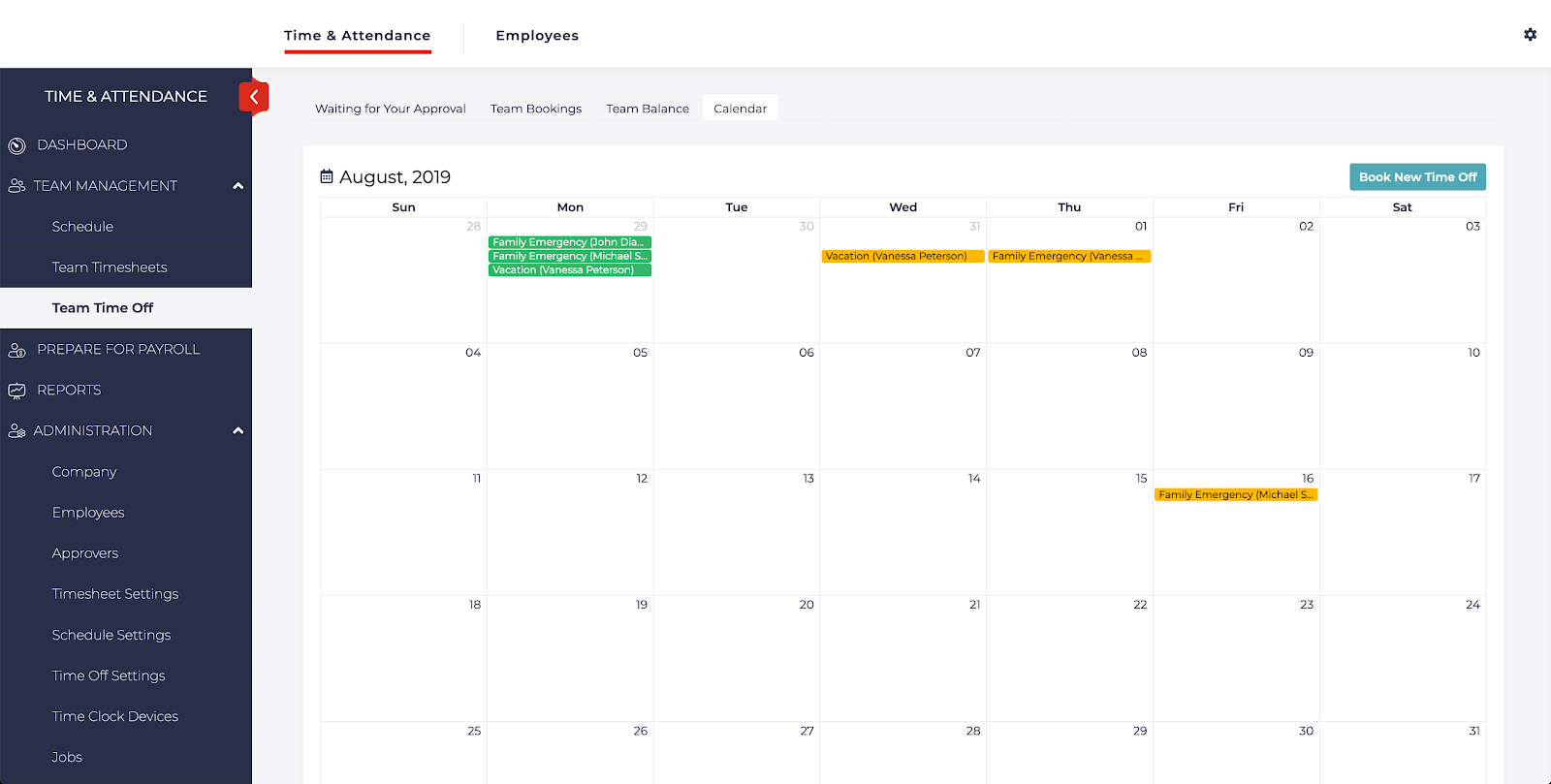Collapse the Administration section chevron
This screenshot has height=784, width=1551.
pyautogui.click(x=237, y=431)
